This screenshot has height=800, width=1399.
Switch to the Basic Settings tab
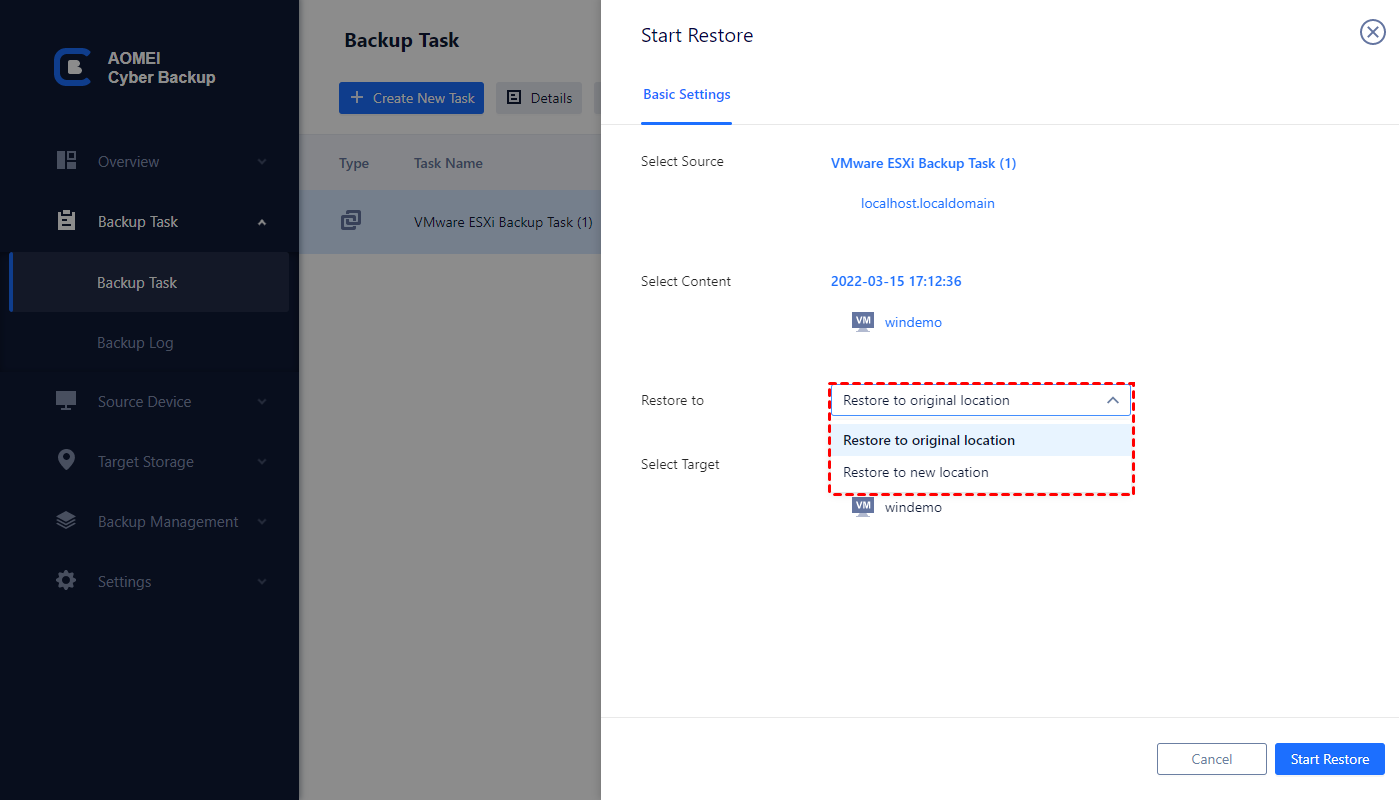[x=686, y=95]
